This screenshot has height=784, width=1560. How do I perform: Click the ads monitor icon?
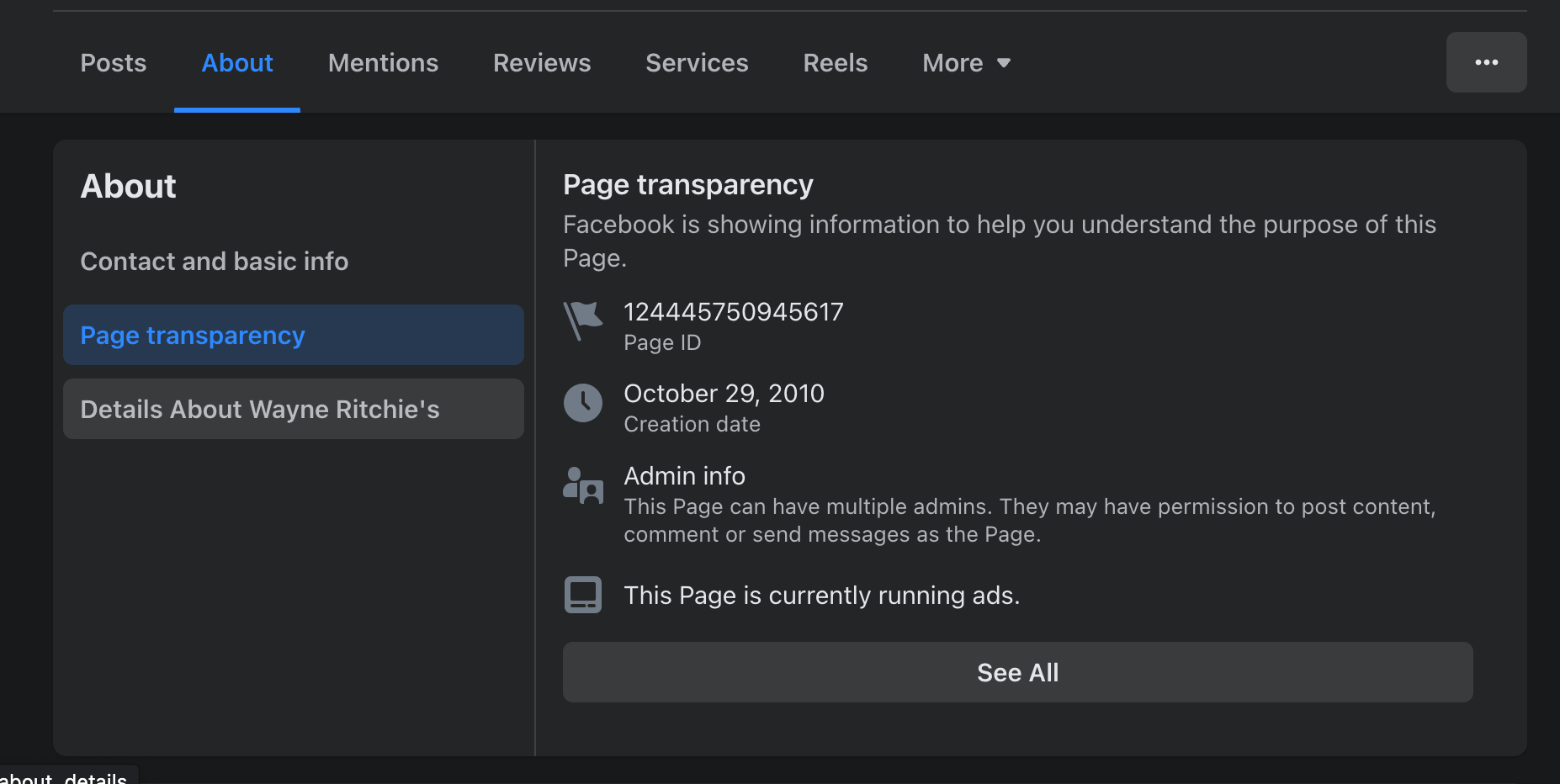click(x=582, y=595)
